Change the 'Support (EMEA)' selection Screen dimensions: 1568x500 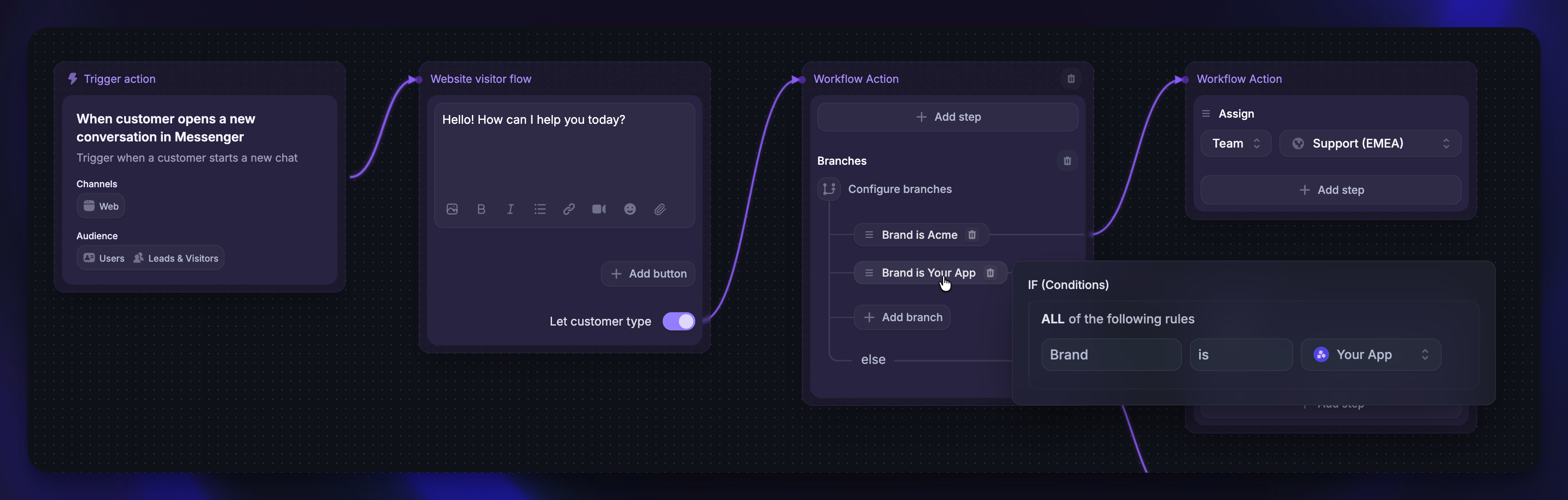click(x=1369, y=143)
